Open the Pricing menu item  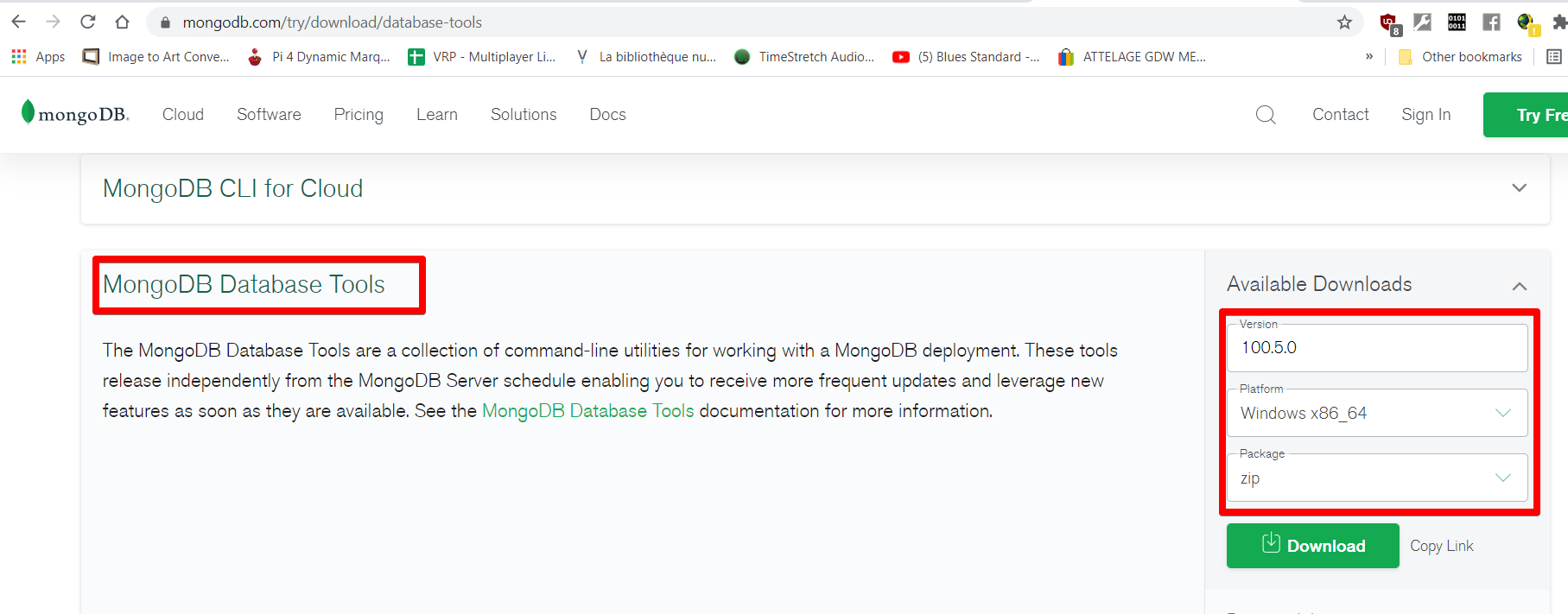click(x=359, y=115)
